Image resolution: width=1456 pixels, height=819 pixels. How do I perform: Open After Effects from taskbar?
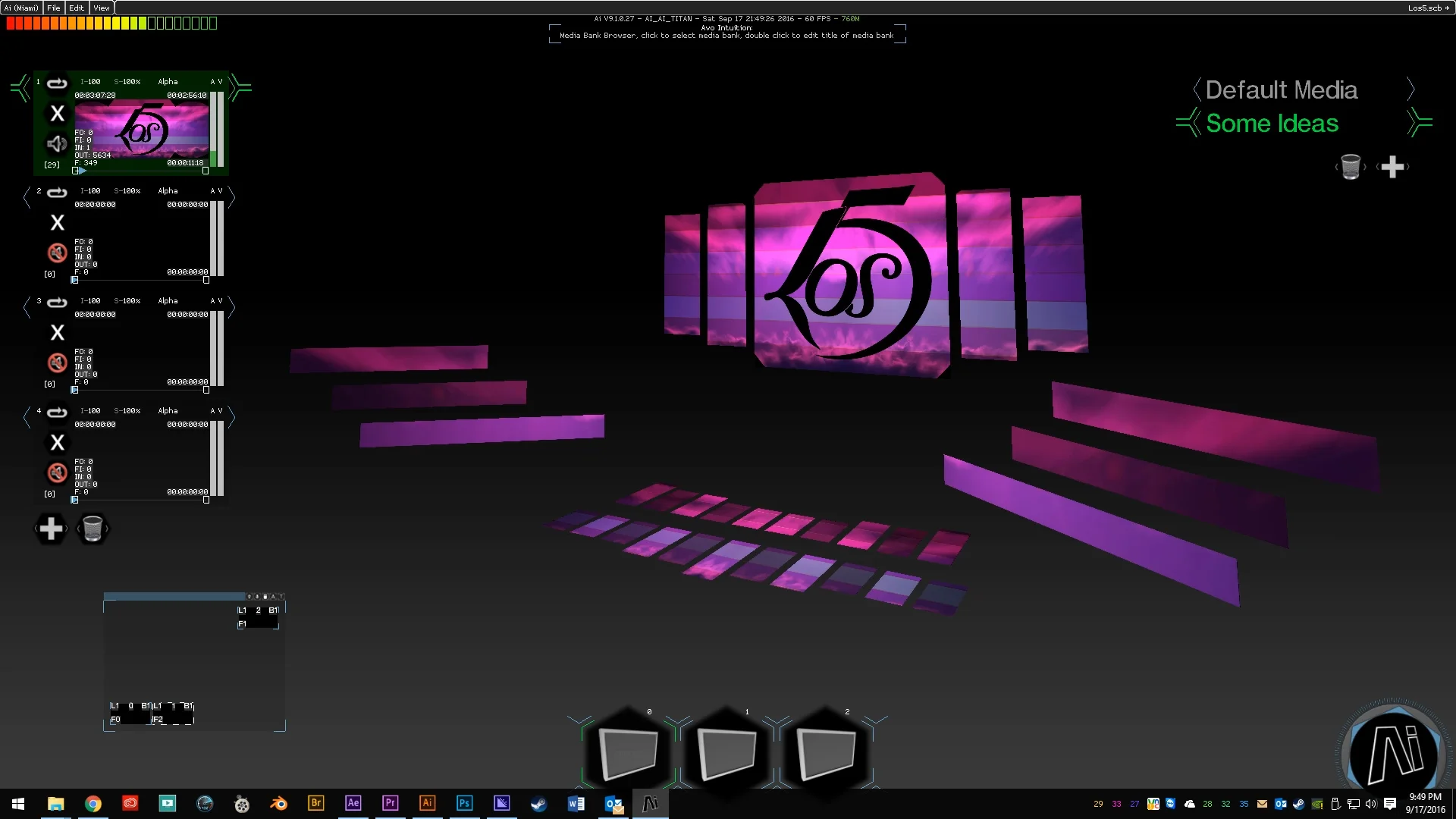353,803
